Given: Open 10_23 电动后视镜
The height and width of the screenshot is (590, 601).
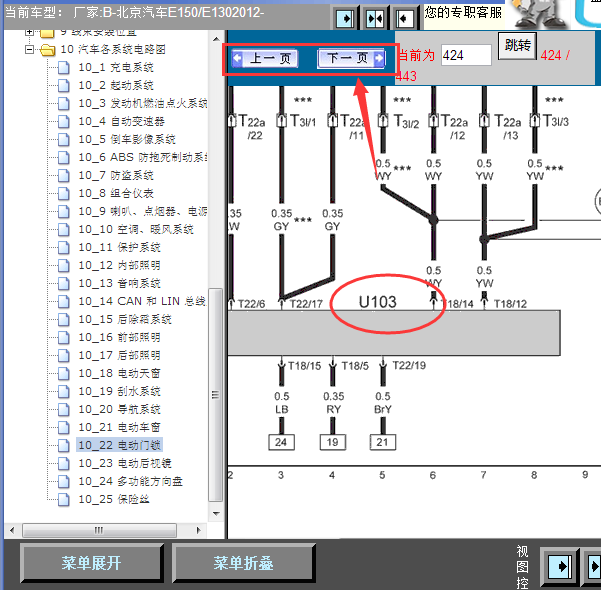Looking at the screenshot, I should [x=125, y=463].
